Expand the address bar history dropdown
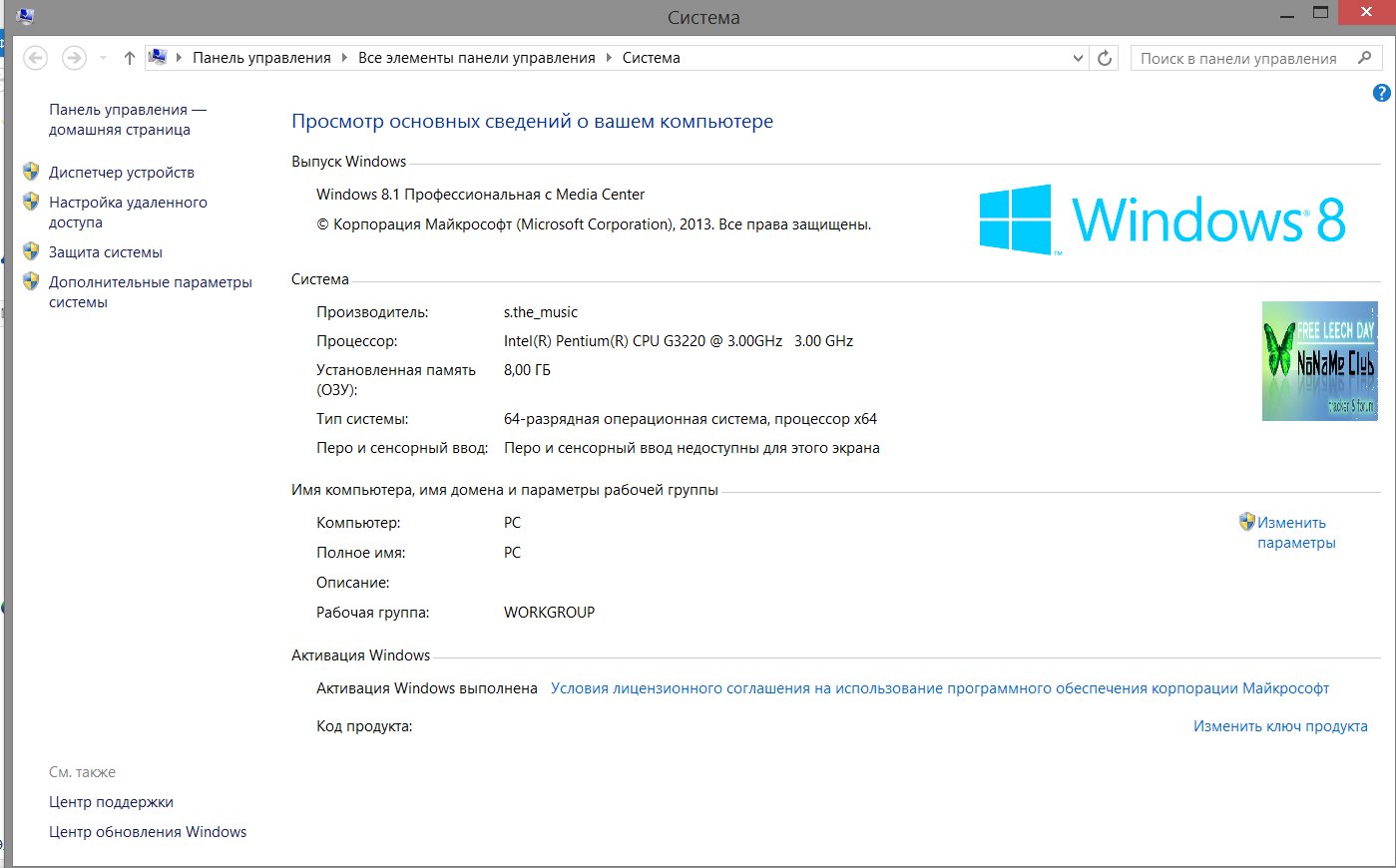The height and width of the screenshot is (868, 1396). (x=1078, y=58)
